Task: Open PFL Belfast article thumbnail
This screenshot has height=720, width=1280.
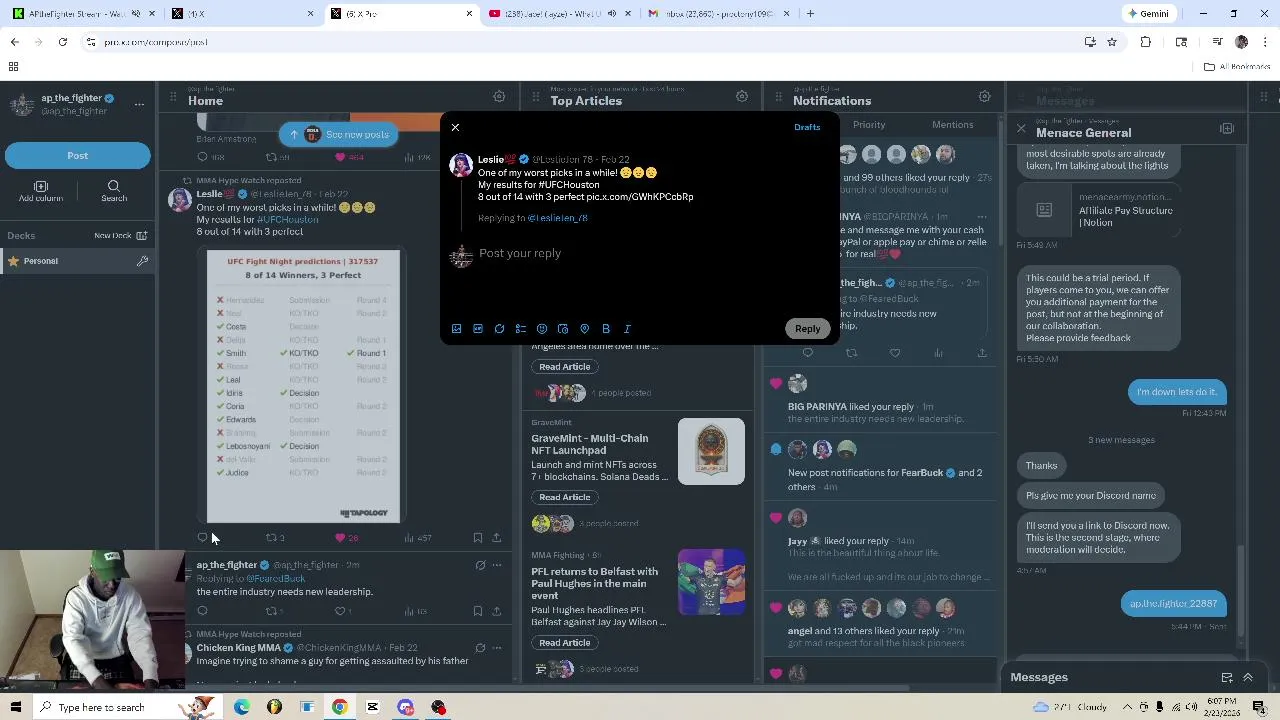Action: 711,582
